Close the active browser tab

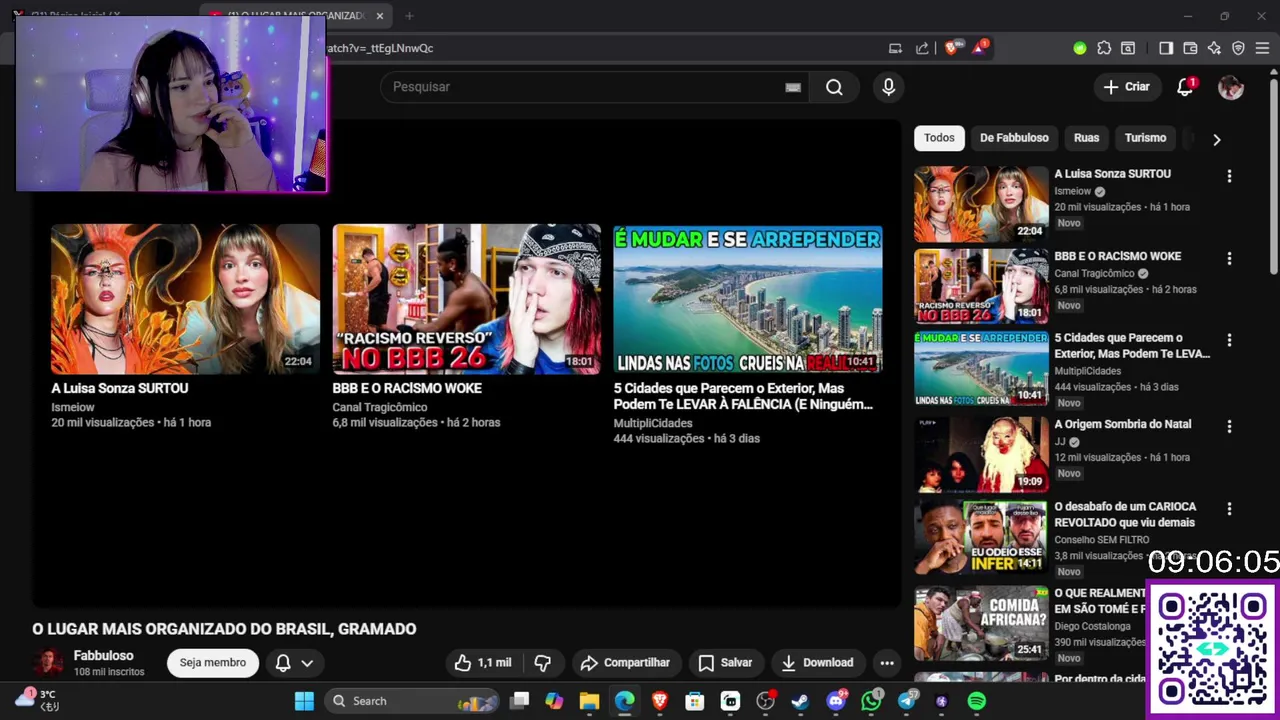pyautogui.click(x=379, y=16)
